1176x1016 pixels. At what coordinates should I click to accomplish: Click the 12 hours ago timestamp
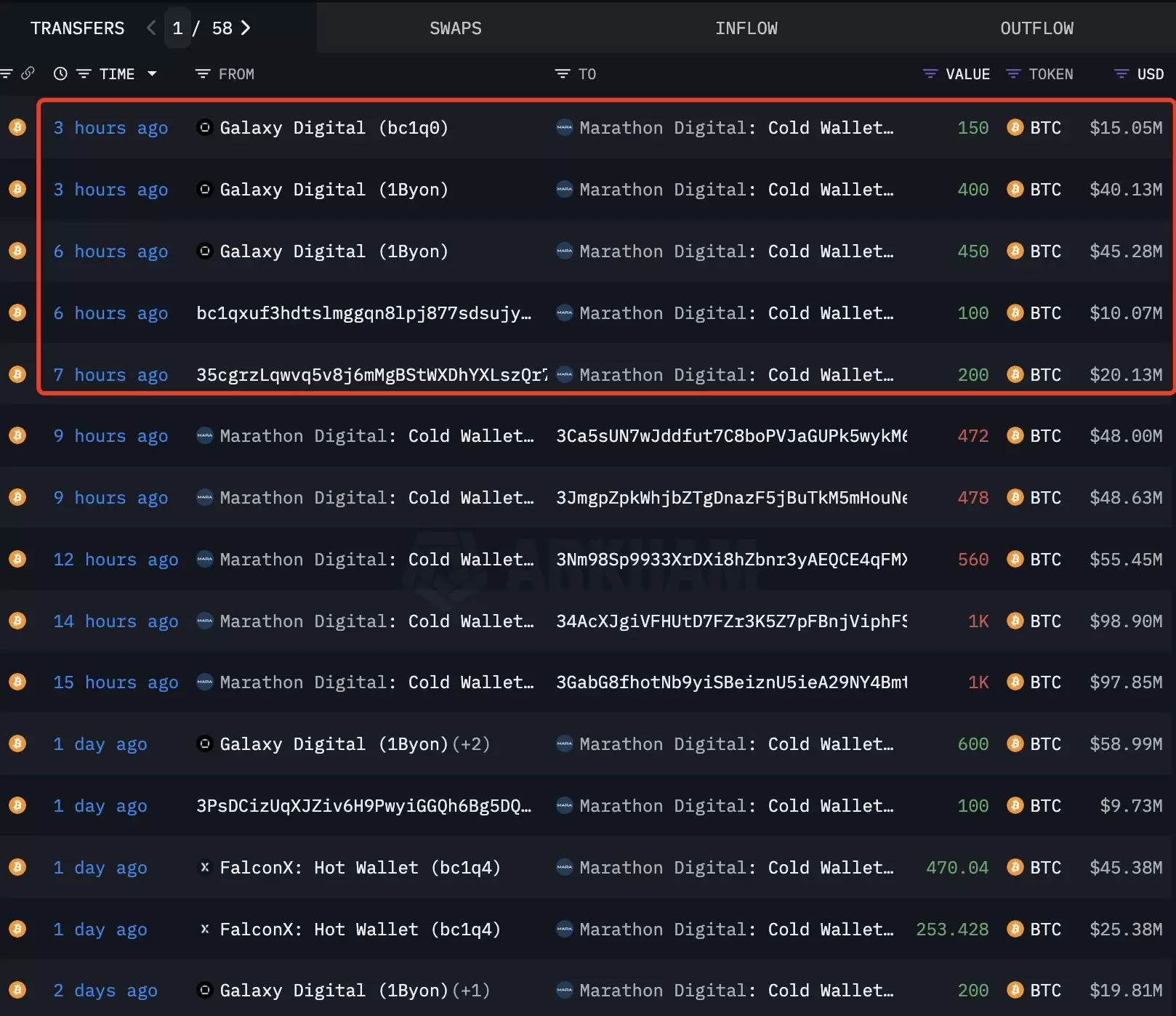[x=116, y=560]
